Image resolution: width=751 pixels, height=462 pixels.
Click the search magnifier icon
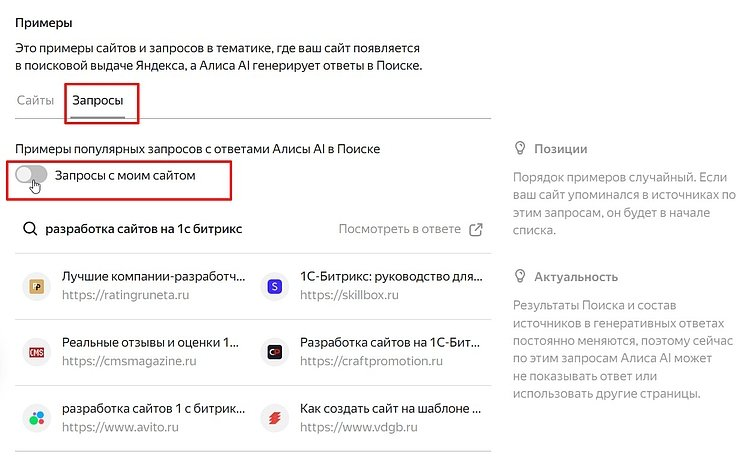[30, 229]
